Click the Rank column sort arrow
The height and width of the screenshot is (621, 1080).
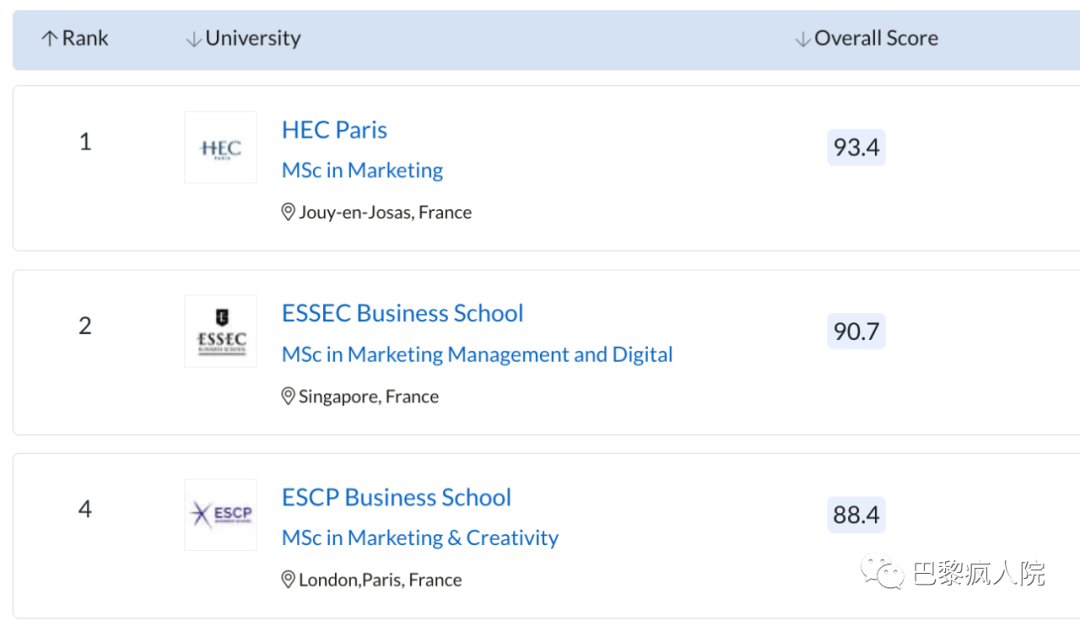click(x=49, y=39)
